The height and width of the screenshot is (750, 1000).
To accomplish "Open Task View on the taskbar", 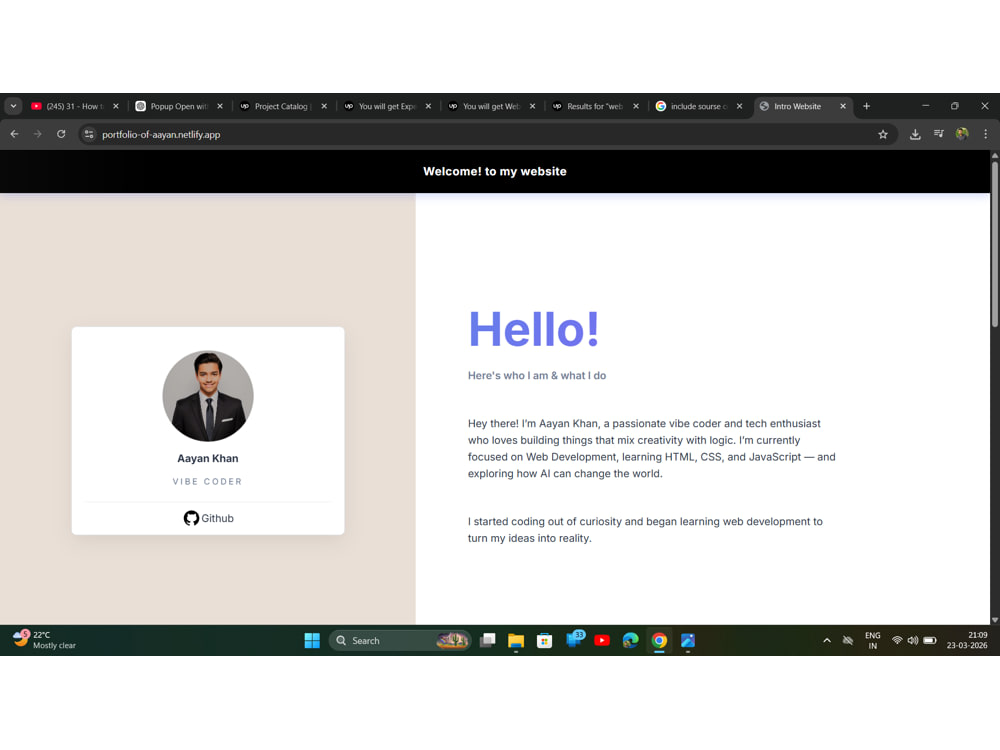I will click(488, 640).
